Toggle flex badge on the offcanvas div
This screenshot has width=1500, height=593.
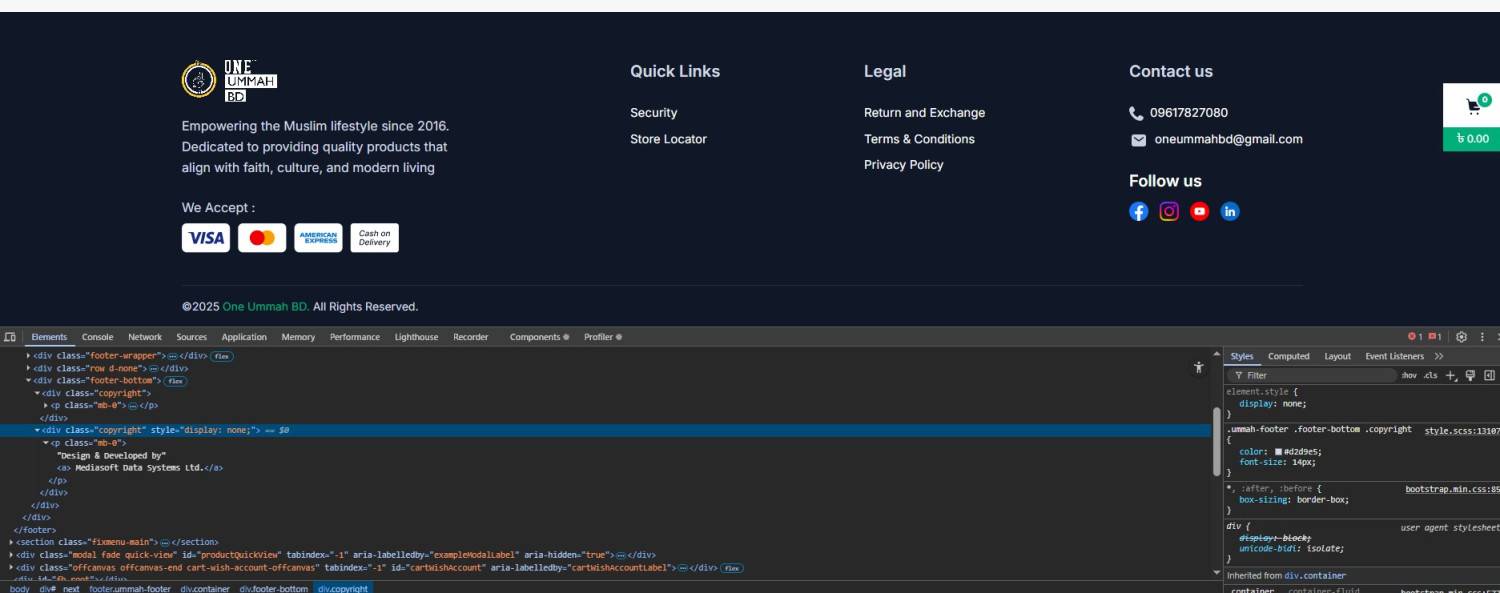click(x=731, y=568)
